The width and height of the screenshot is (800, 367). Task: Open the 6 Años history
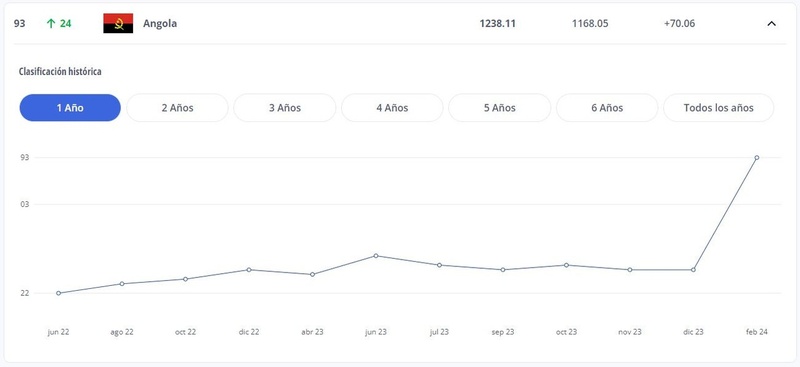coord(607,108)
